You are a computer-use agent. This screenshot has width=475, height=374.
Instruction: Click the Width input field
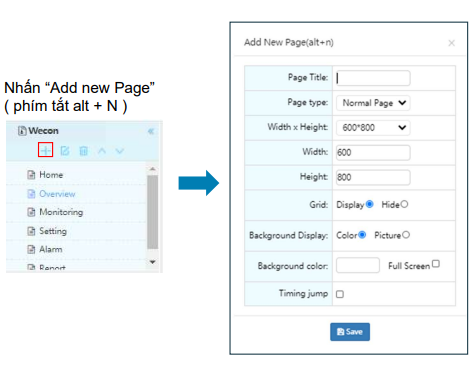(373, 153)
